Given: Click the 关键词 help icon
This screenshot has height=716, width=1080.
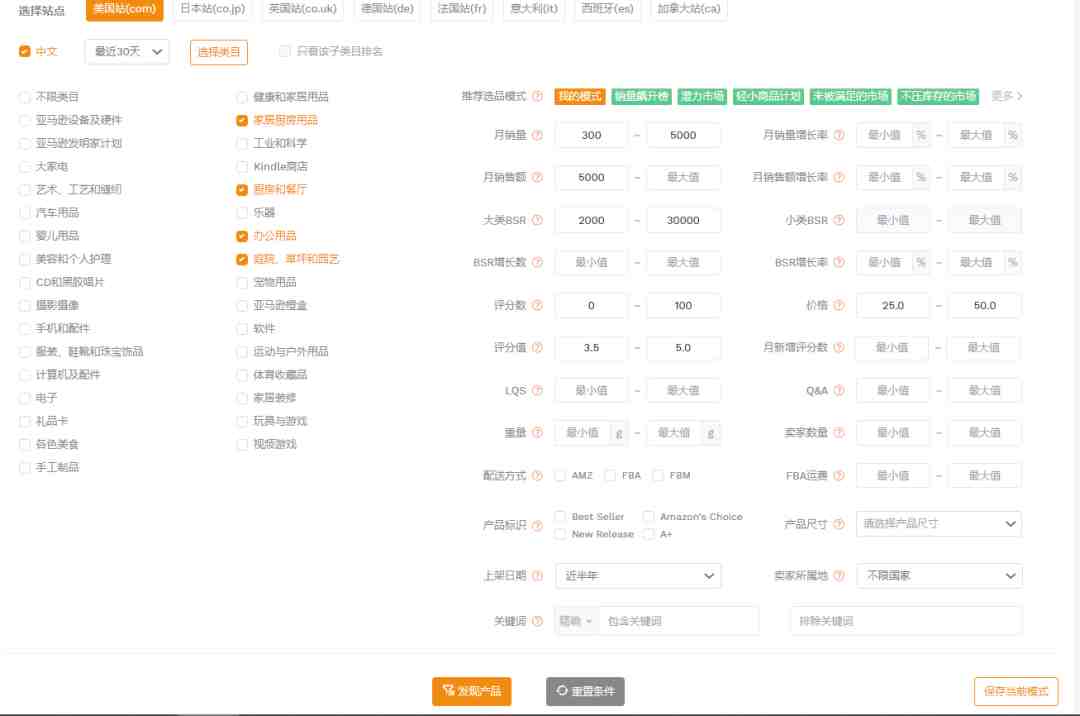Looking at the screenshot, I should click(x=537, y=621).
